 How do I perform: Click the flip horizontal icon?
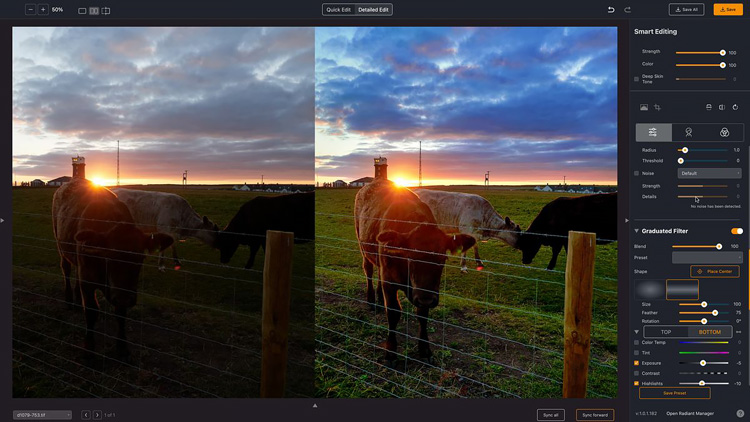point(722,107)
